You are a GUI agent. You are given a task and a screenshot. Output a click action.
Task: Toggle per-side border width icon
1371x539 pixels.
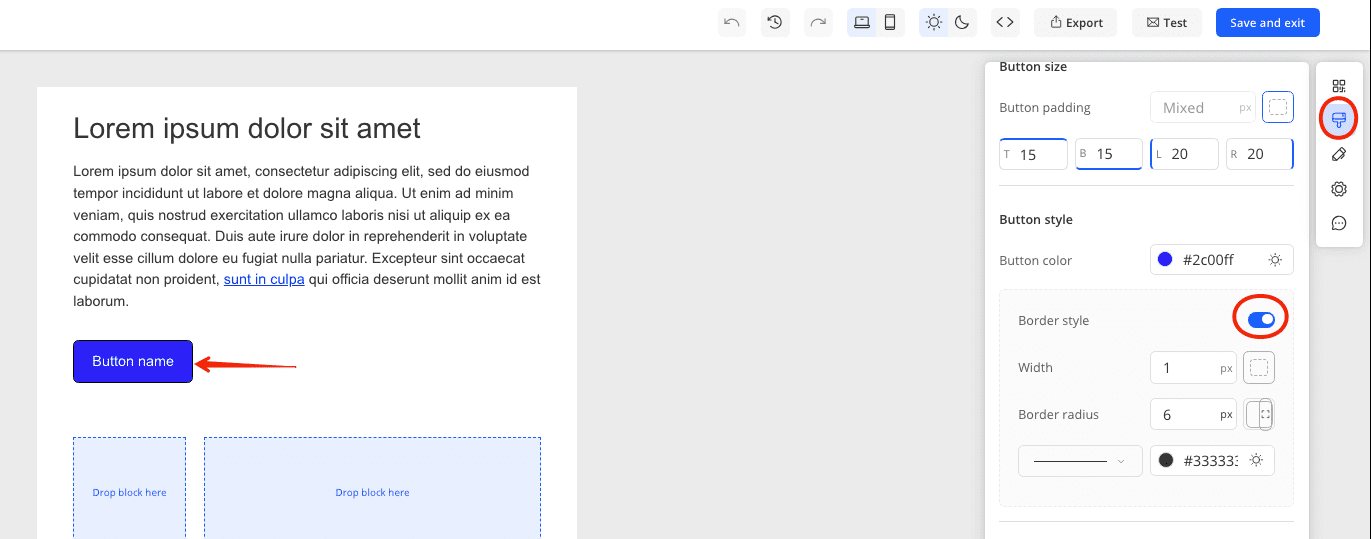pyautogui.click(x=1259, y=368)
